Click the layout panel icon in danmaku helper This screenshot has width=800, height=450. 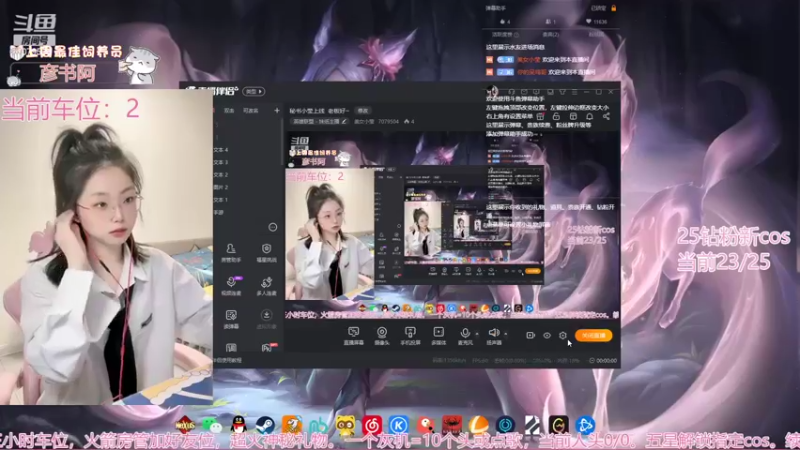(x=573, y=116)
